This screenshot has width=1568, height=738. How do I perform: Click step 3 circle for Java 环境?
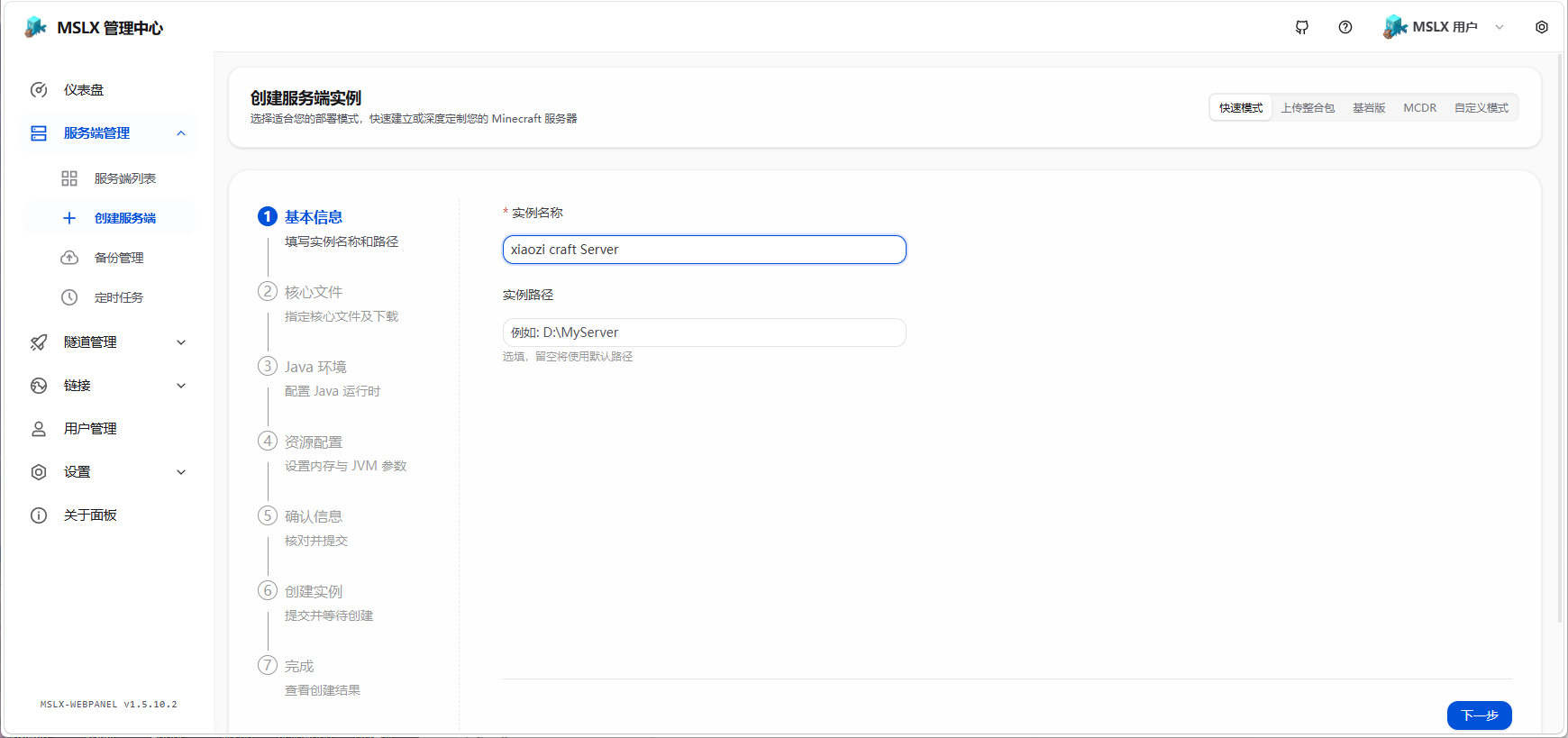(268, 366)
